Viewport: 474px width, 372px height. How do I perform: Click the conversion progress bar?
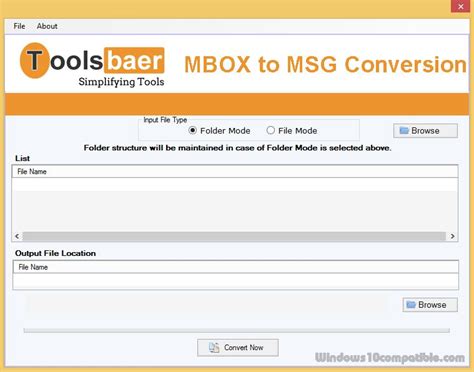pos(237,330)
